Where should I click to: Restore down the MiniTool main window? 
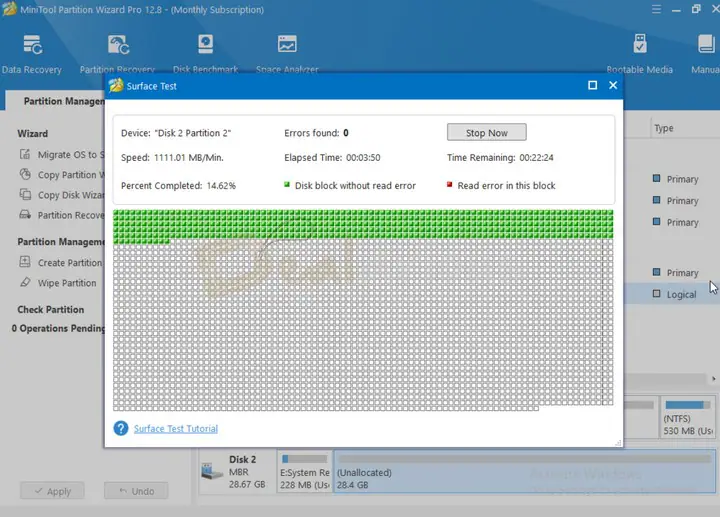coord(696,9)
